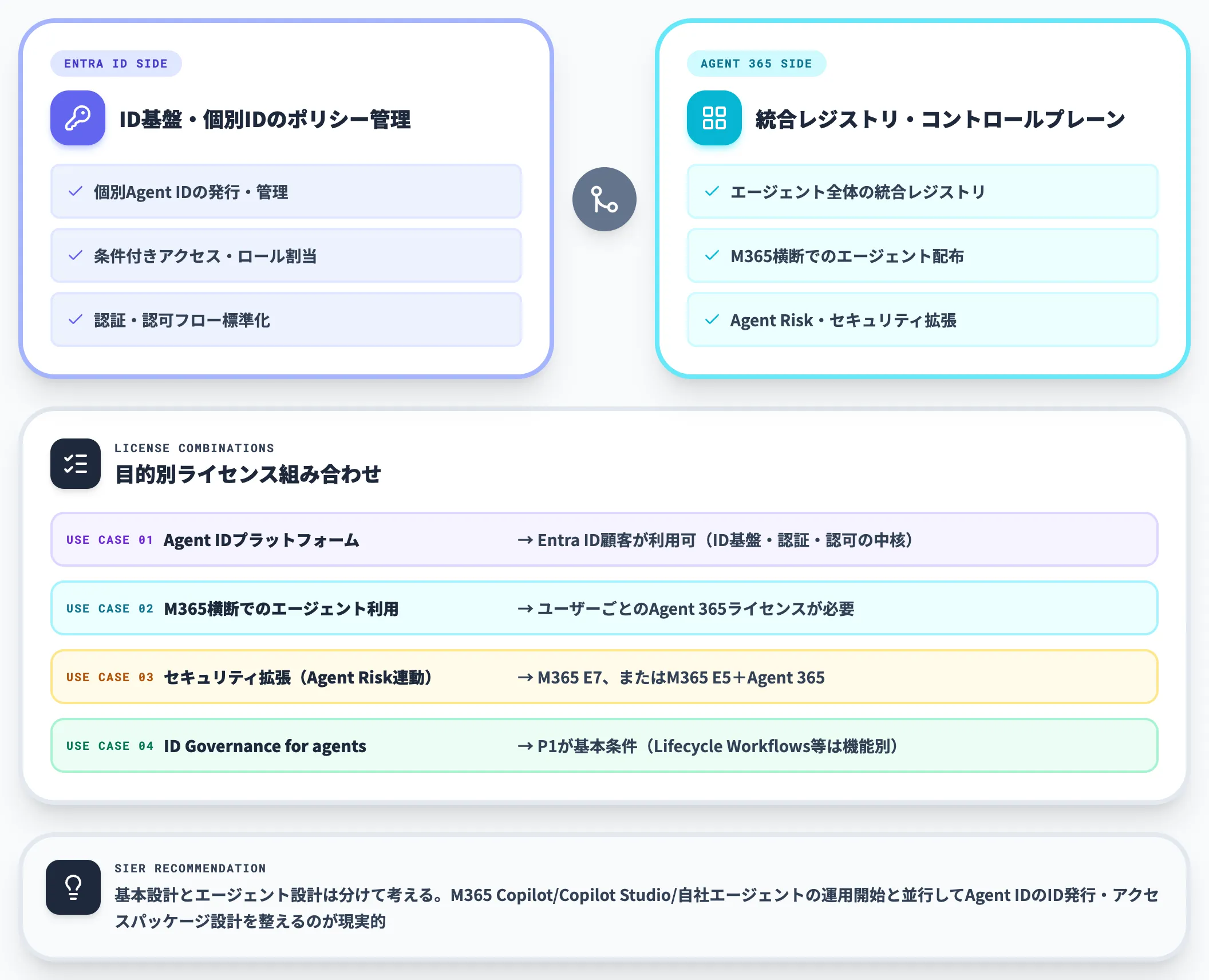
Task: Click the USE CASE 03 label
Action: (109, 677)
